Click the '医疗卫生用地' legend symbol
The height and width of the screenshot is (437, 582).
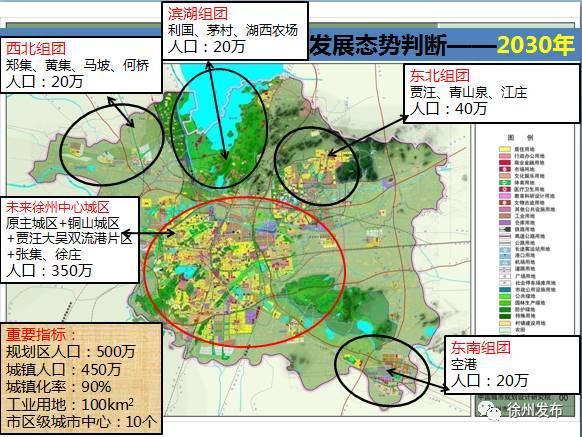coord(505,189)
